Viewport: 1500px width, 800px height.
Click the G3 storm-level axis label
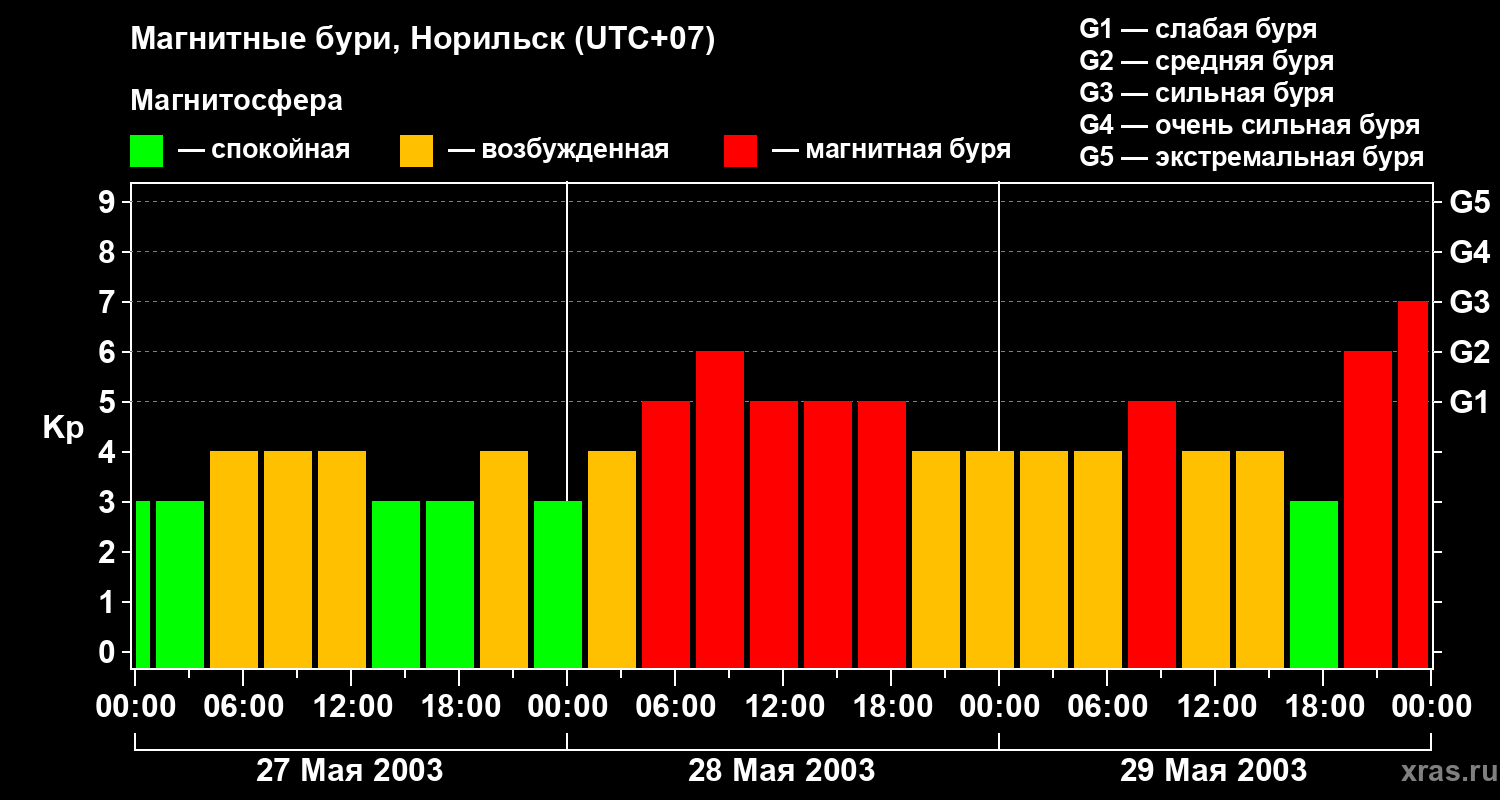1469,302
